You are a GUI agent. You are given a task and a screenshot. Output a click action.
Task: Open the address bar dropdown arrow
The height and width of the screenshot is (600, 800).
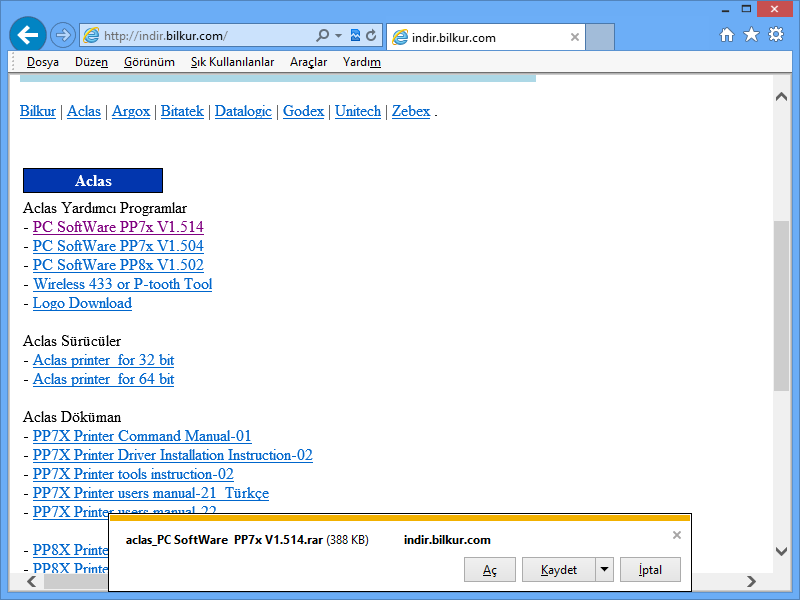click(x=338, y=36)
